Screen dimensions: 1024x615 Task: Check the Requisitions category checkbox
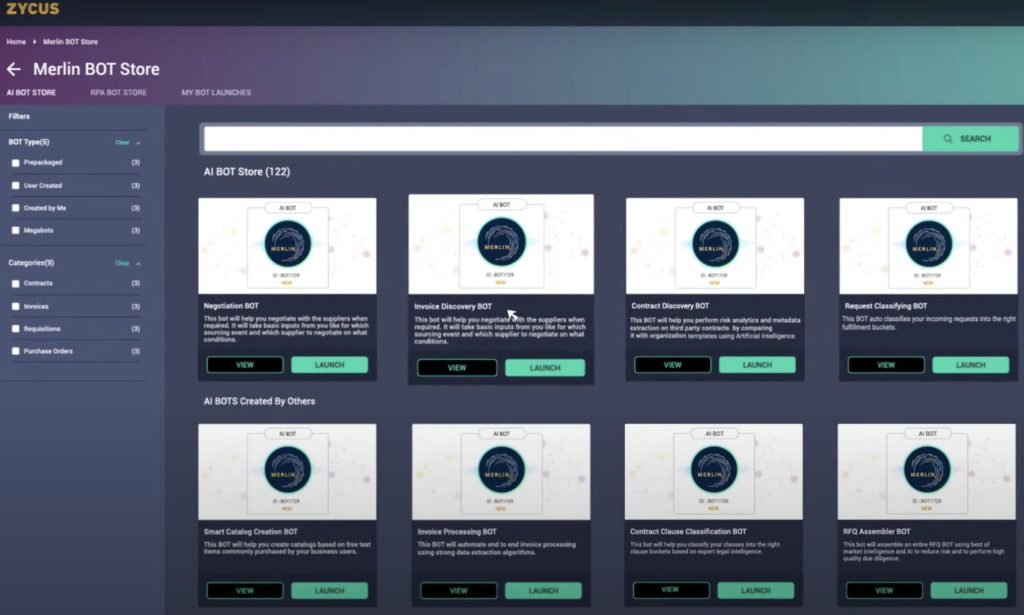pos(16,329)
